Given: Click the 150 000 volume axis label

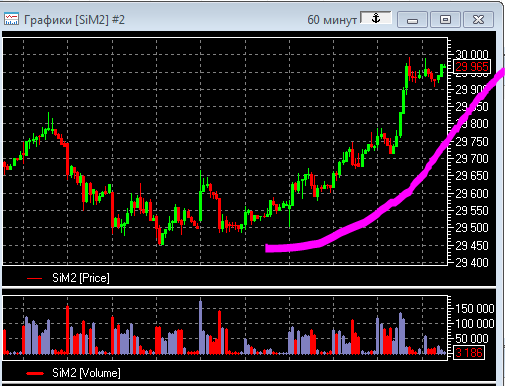Looking at the screenshot, I should tap(475, 308).
